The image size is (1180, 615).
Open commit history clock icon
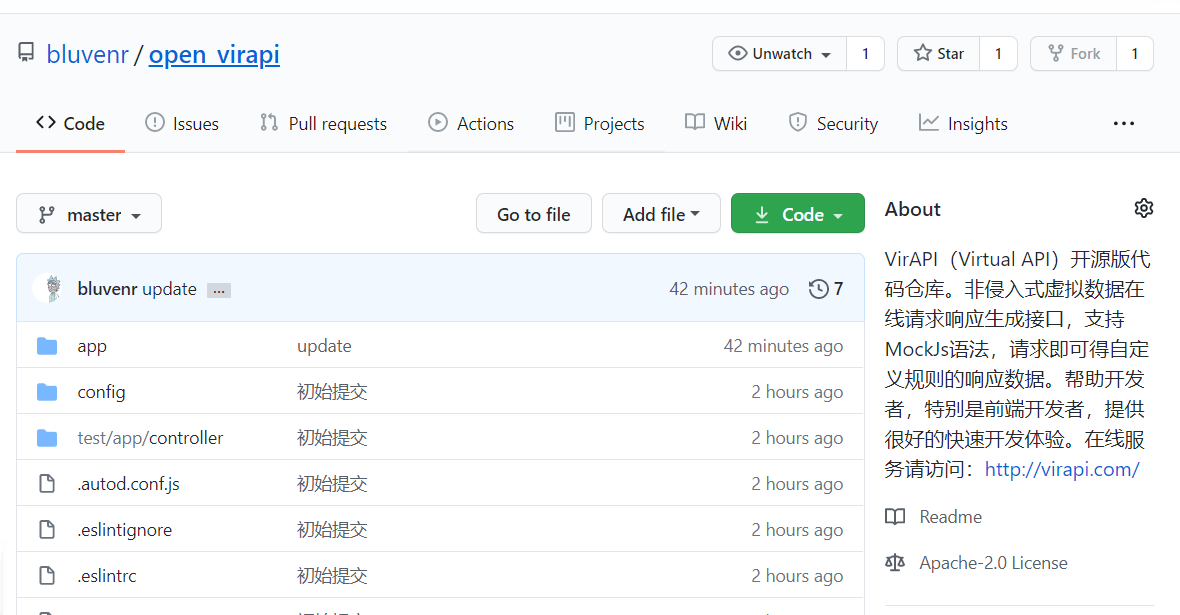(818, 288)
